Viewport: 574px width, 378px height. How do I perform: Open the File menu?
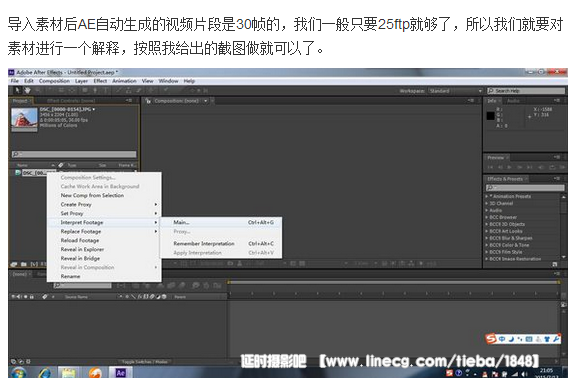15,81
